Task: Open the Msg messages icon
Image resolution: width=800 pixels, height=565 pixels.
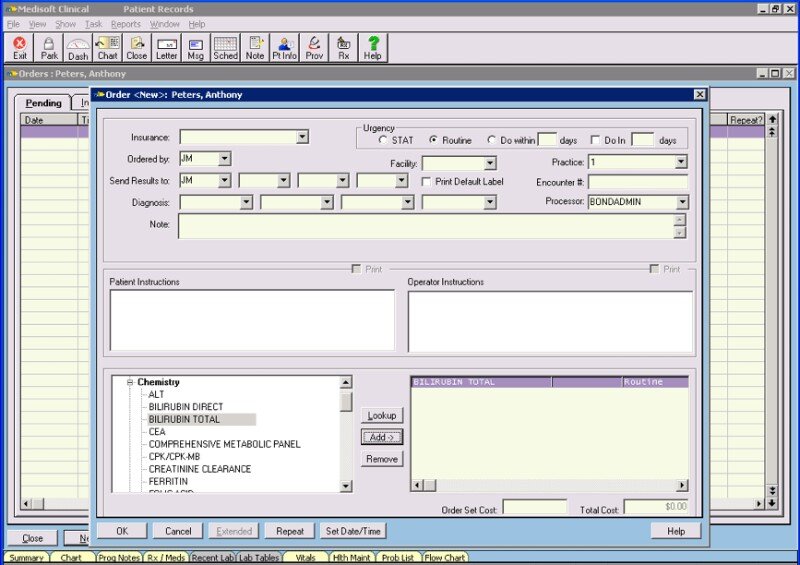Action: click(196, 48)
